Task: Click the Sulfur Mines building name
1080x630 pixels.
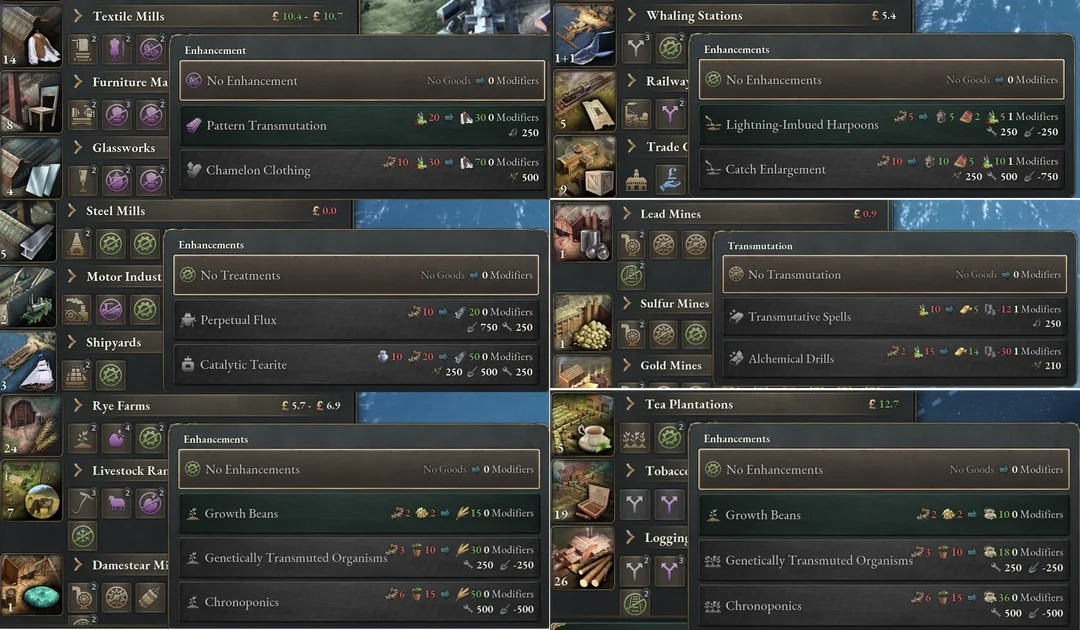Action: click(x=674, y=303)
